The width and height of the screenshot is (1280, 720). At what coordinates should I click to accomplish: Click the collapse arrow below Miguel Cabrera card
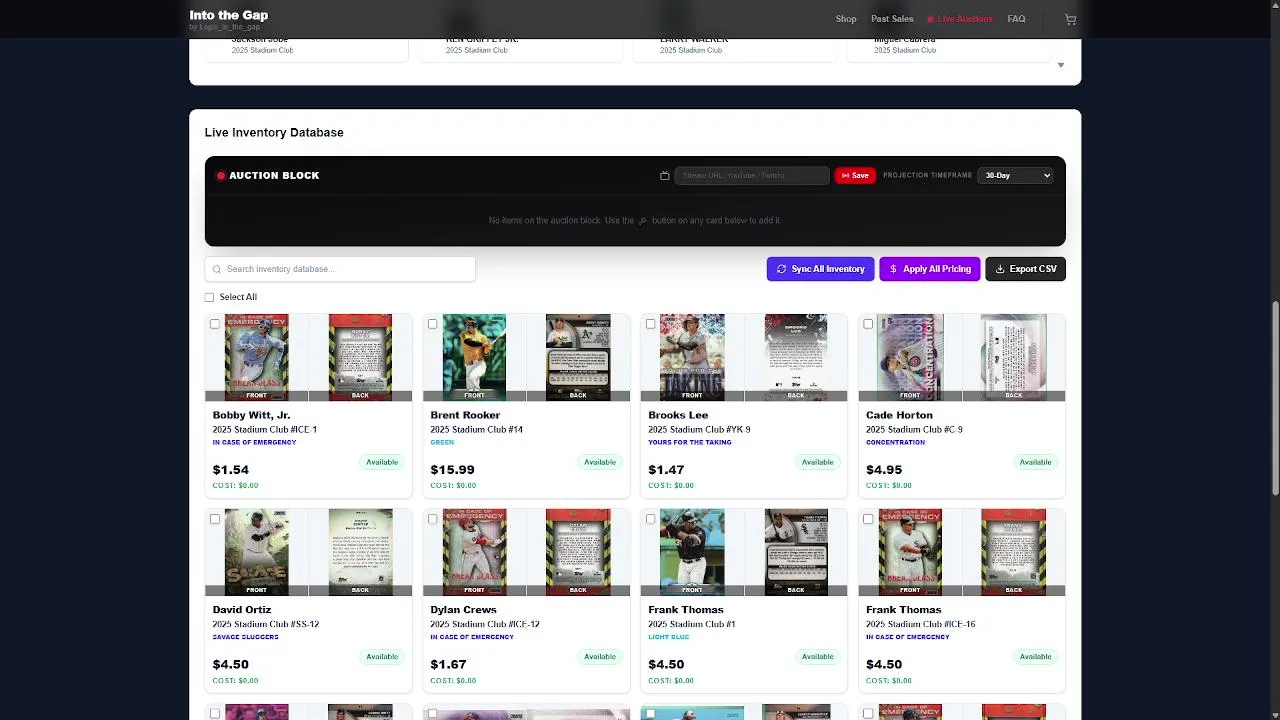pos(1061,65)
